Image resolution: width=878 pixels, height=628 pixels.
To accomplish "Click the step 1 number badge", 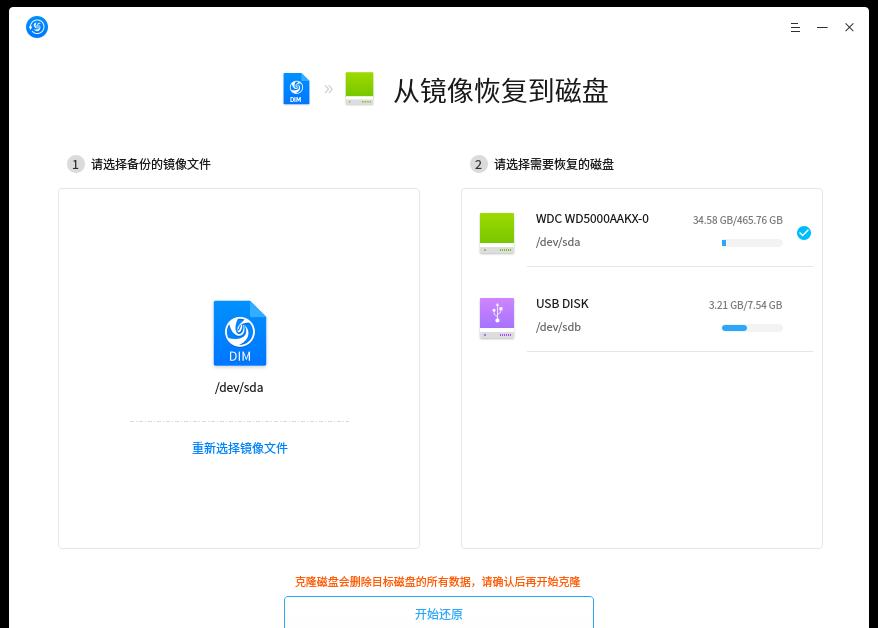I will point(75,164).
